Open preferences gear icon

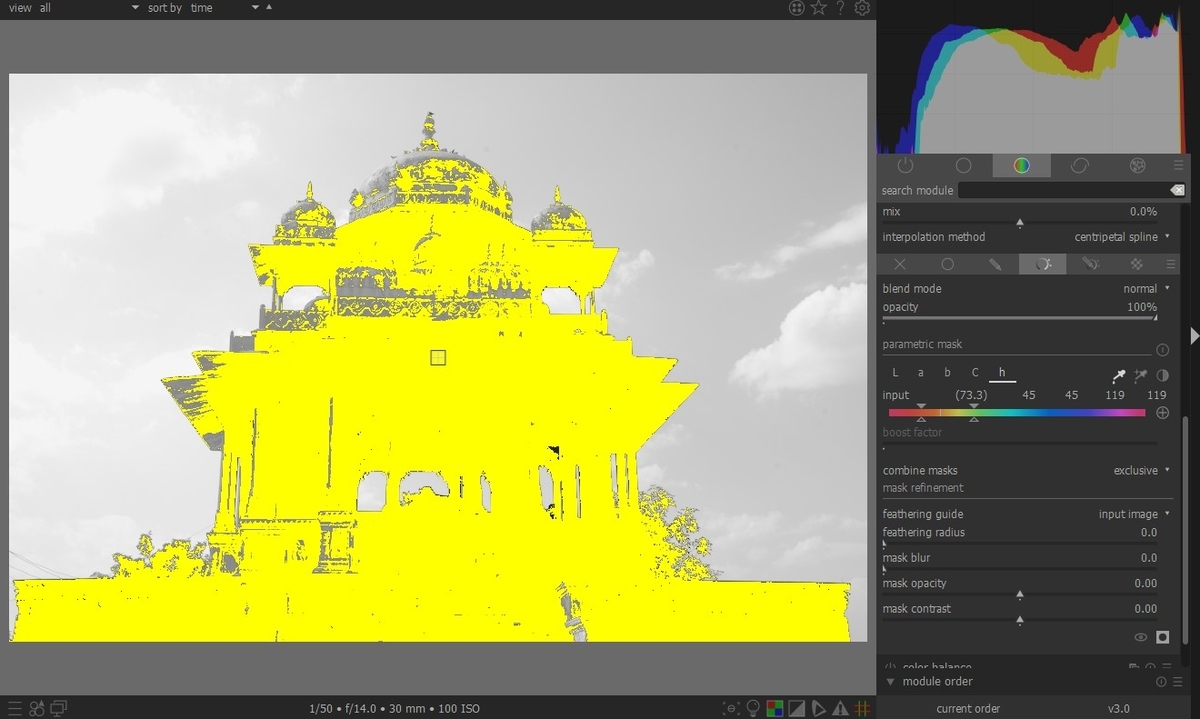[862, 8]
